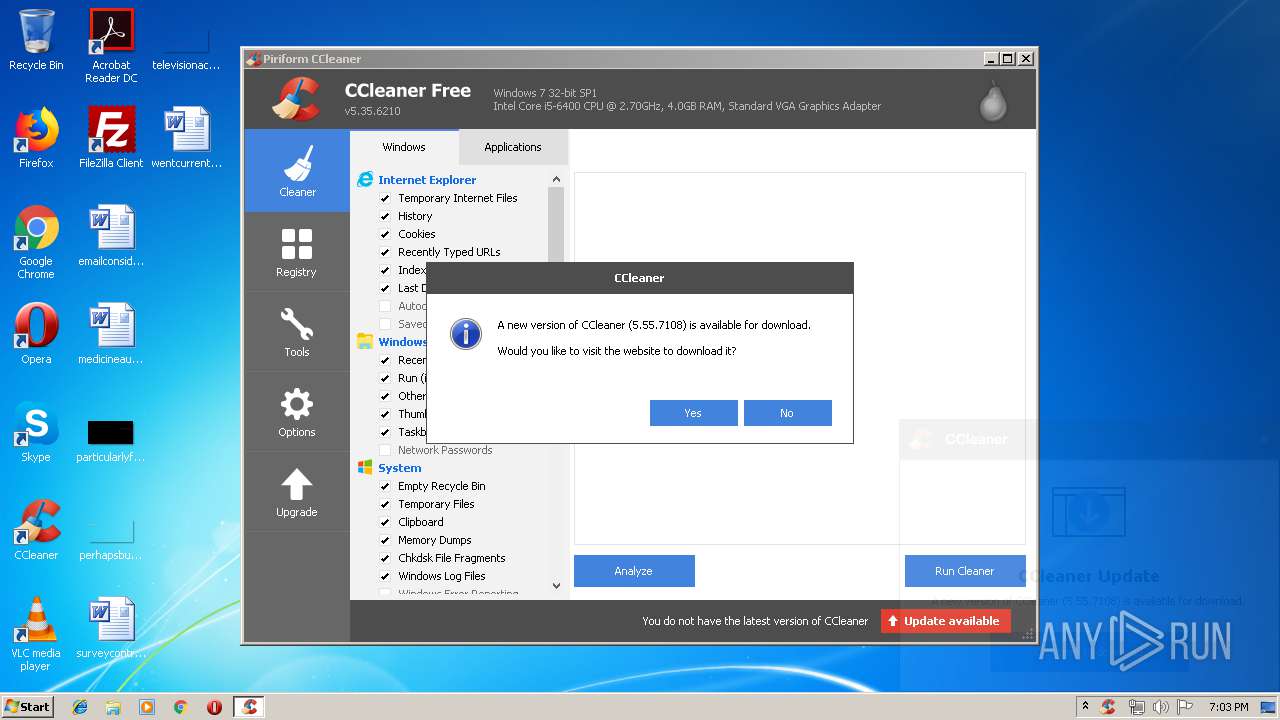Switch to the Windows tab
This screenshot has width=1280, height=720.
click(x=404, y=147)
